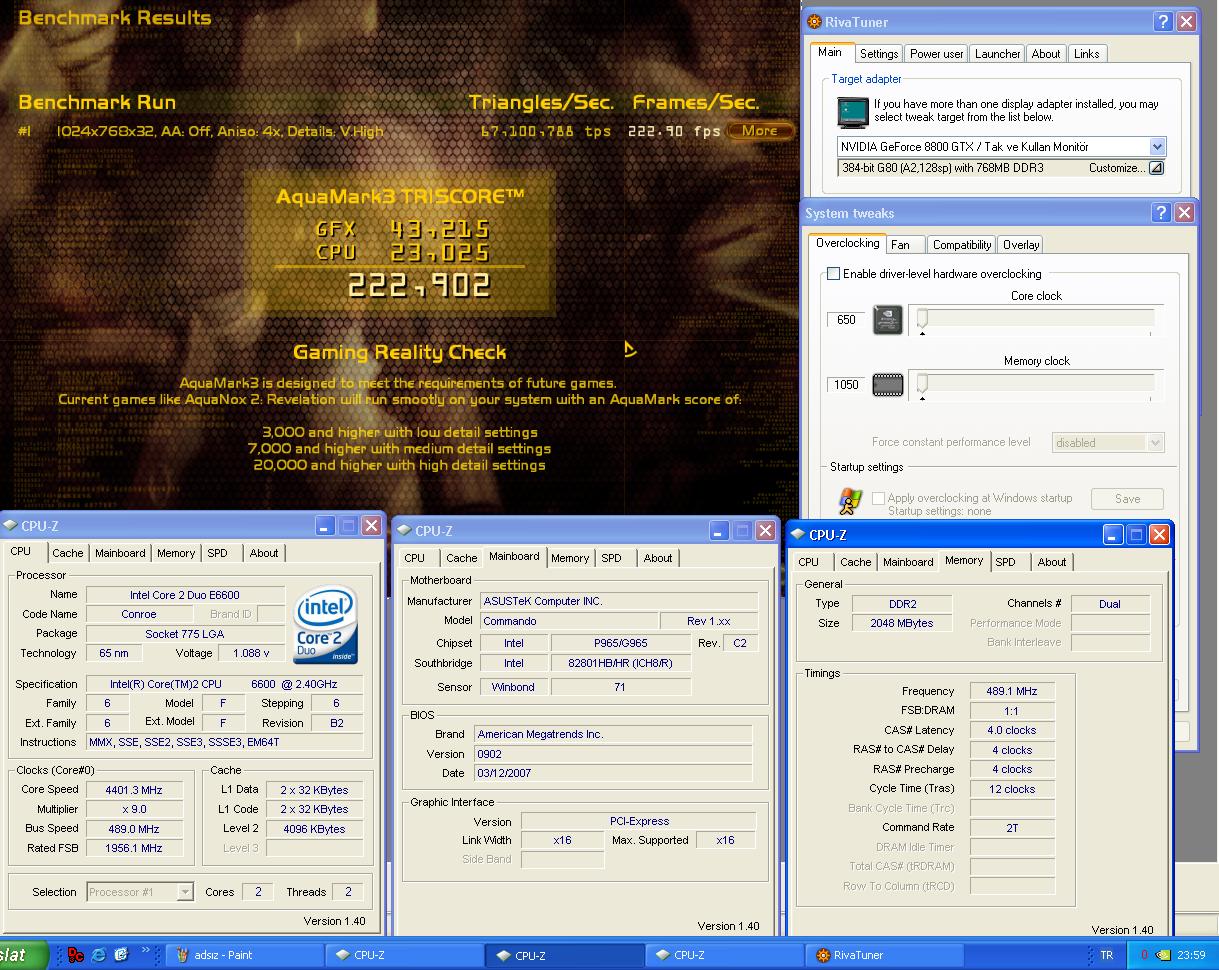The width and height of the screenshot is (1219, 970).
Task: Click memory frequency value 489.1 MHz
Action: [1012, 691]
